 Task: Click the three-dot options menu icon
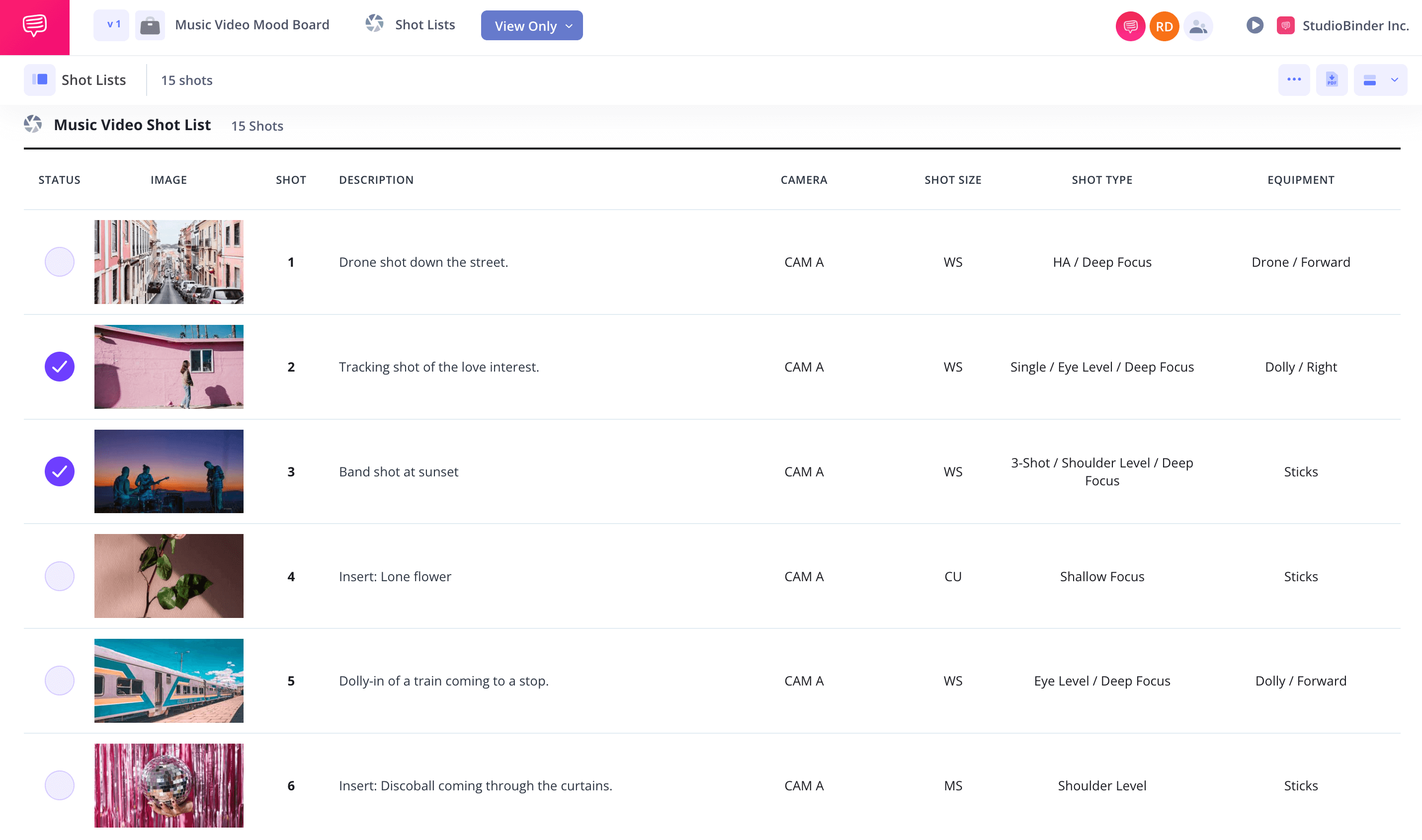[x=1294, y=80]
